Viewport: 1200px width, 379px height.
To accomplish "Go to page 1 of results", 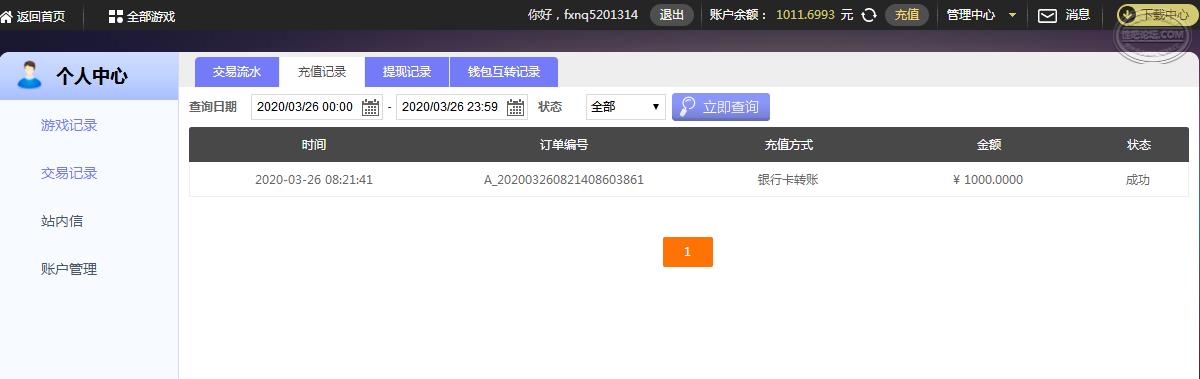I will [x=688, y=252].
